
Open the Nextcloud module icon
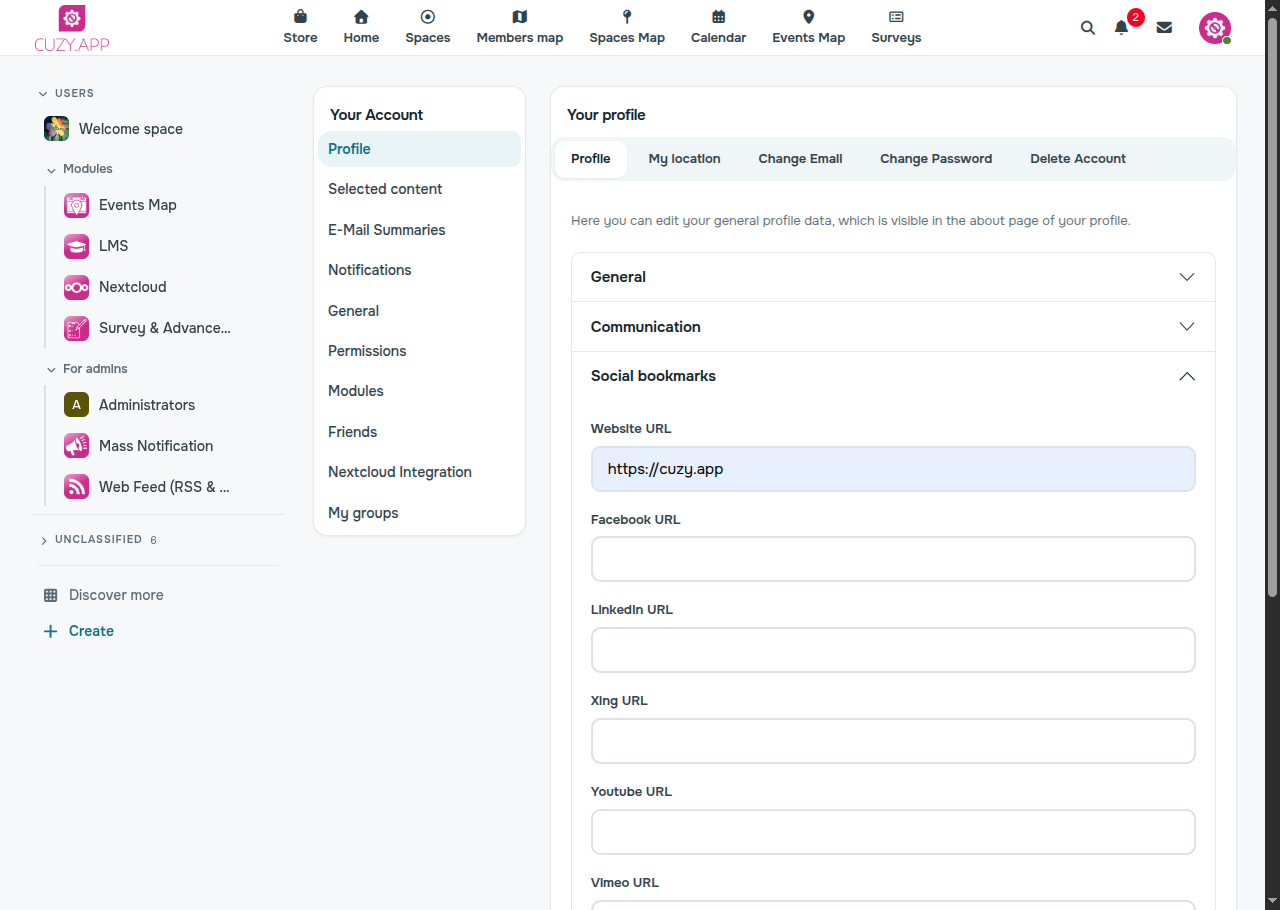tap(76, 287)
